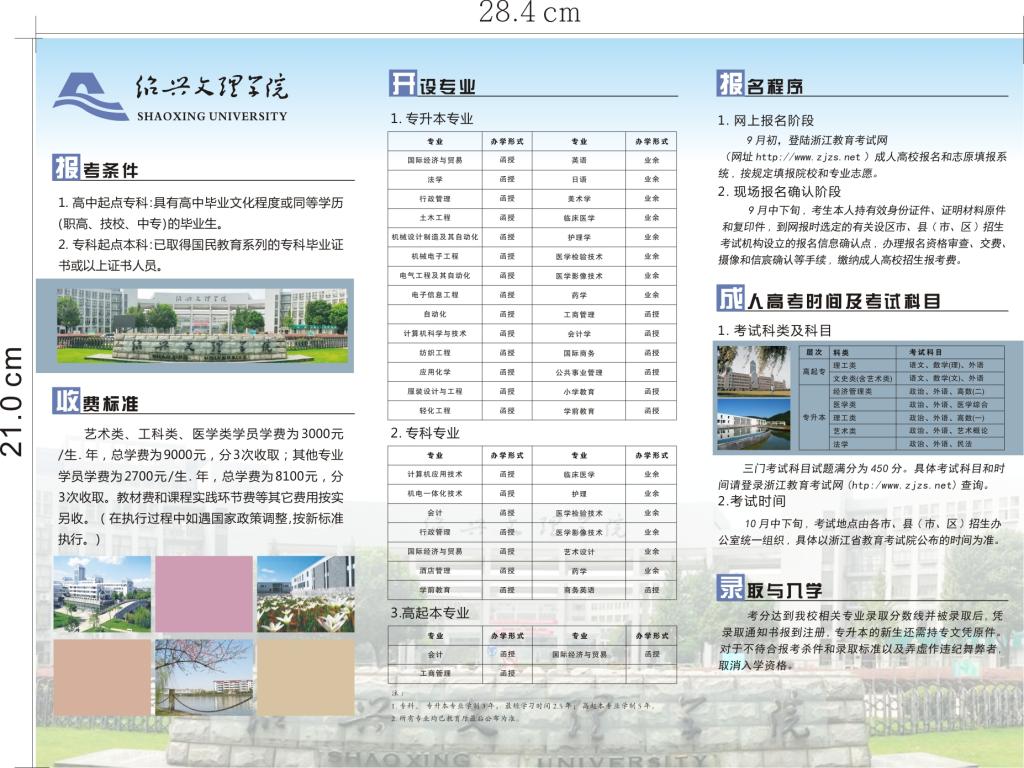Select the lakeside cherry blossom photo
This screenshot has width=1024, height=768.
click(x=203, y=675)
